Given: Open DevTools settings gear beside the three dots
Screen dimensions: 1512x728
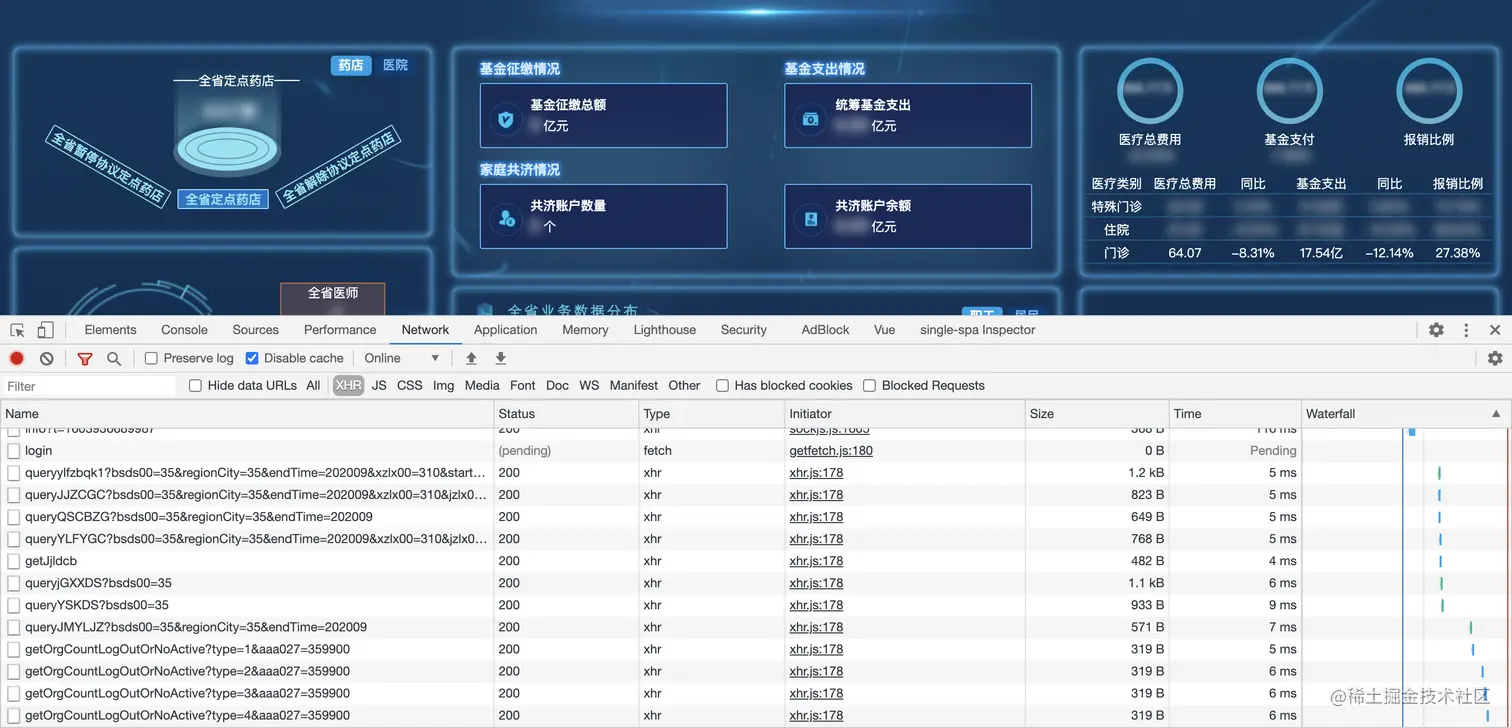Looking at the screenshot, I should point(1436,330).
